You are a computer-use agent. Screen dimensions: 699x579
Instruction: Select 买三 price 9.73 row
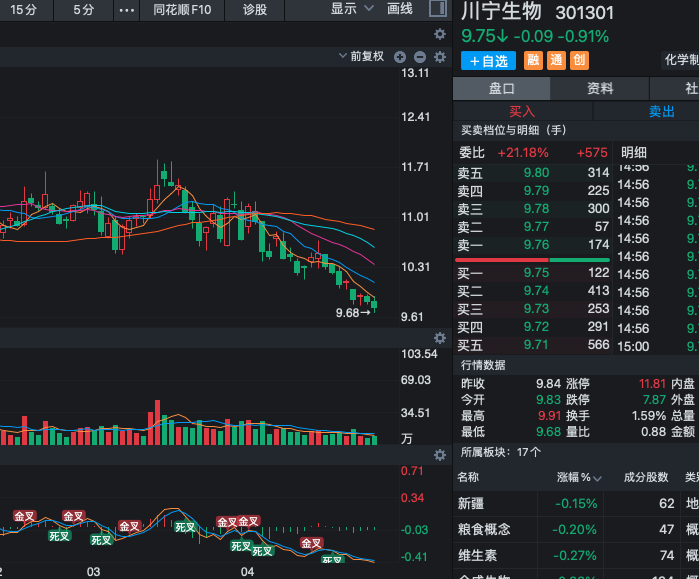pyautogui.click(x=533, y=309)
